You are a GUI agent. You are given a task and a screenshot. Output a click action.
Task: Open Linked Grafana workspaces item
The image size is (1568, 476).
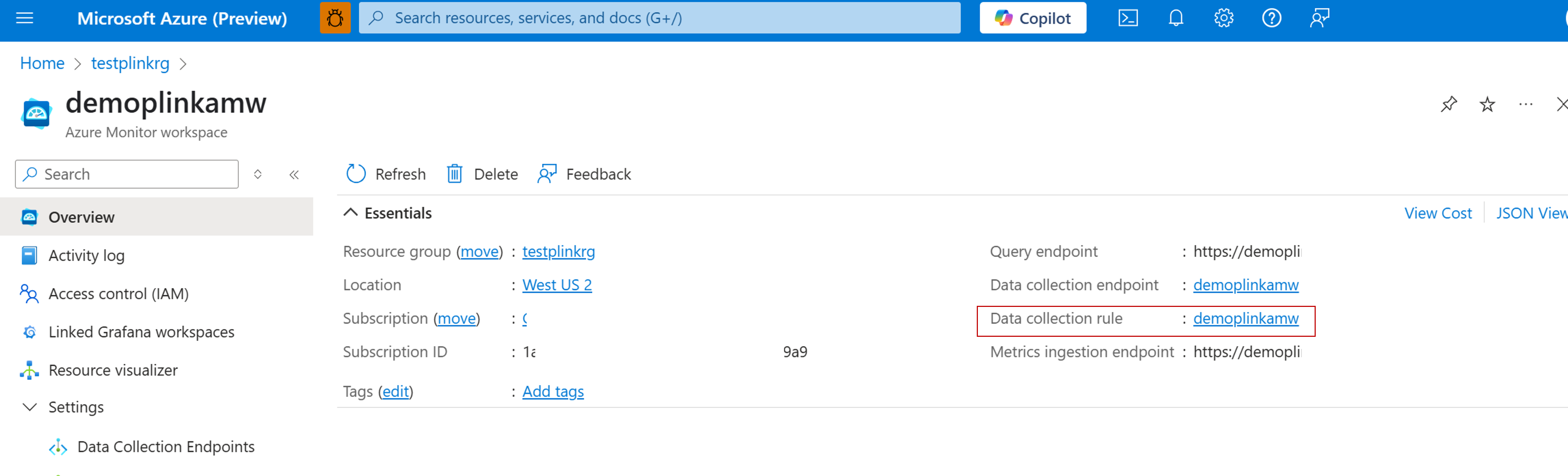click(x=141, y=332)
